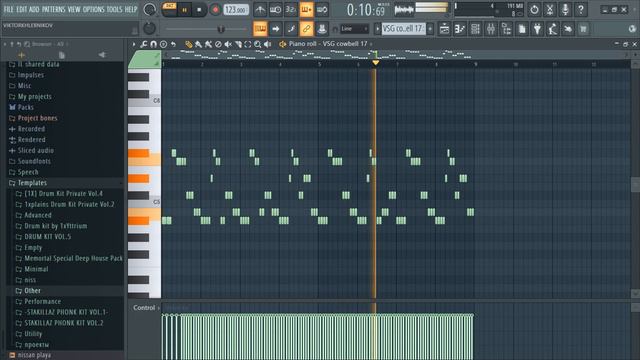640x360 pixels.
Task: Open the Piano roll view button in toolbar
Action: click(460, 29)
